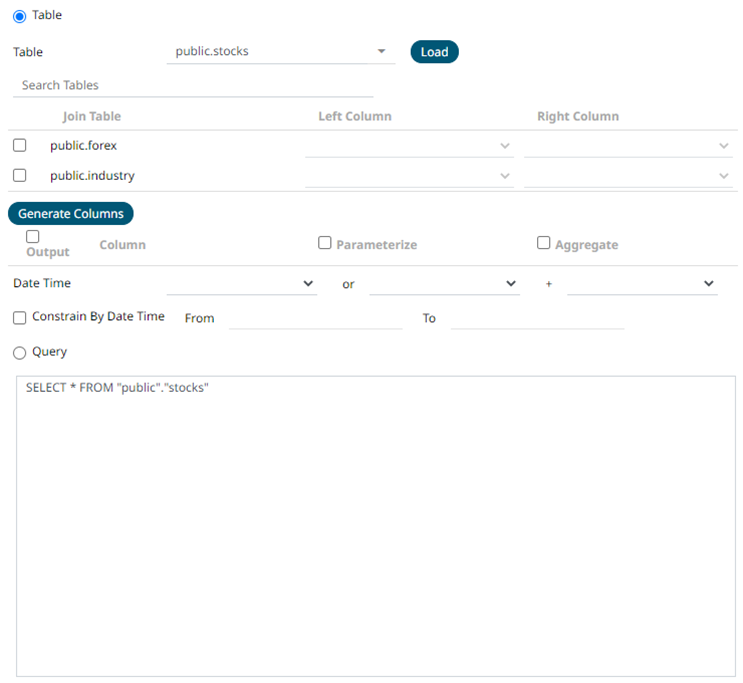The height and width of the screenshot is (683, 743).
Task: Expand Right Column dropdown for public.industry
Action: click(x=628, y=176)
